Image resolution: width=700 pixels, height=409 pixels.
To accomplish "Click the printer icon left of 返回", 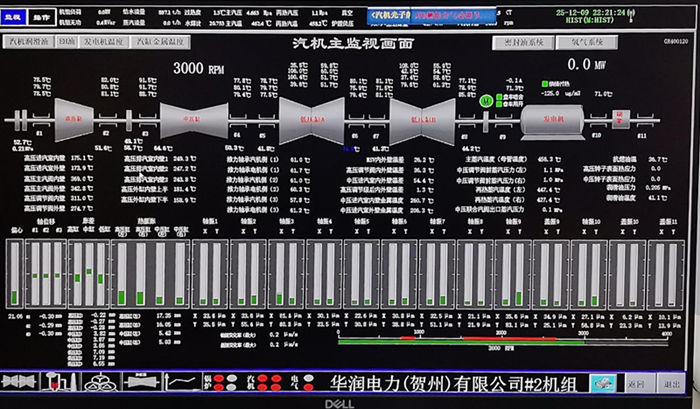I will click(x=601, y=382).
